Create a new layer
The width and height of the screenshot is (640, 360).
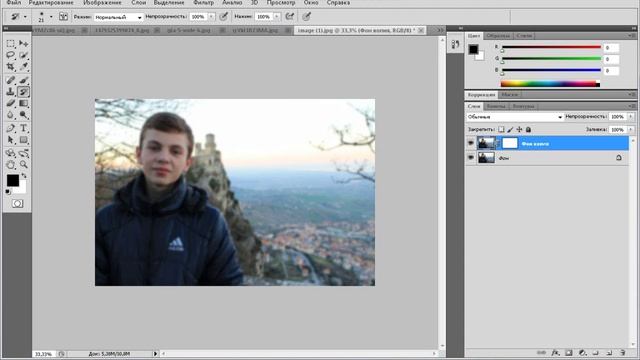[x=609, y=353]
